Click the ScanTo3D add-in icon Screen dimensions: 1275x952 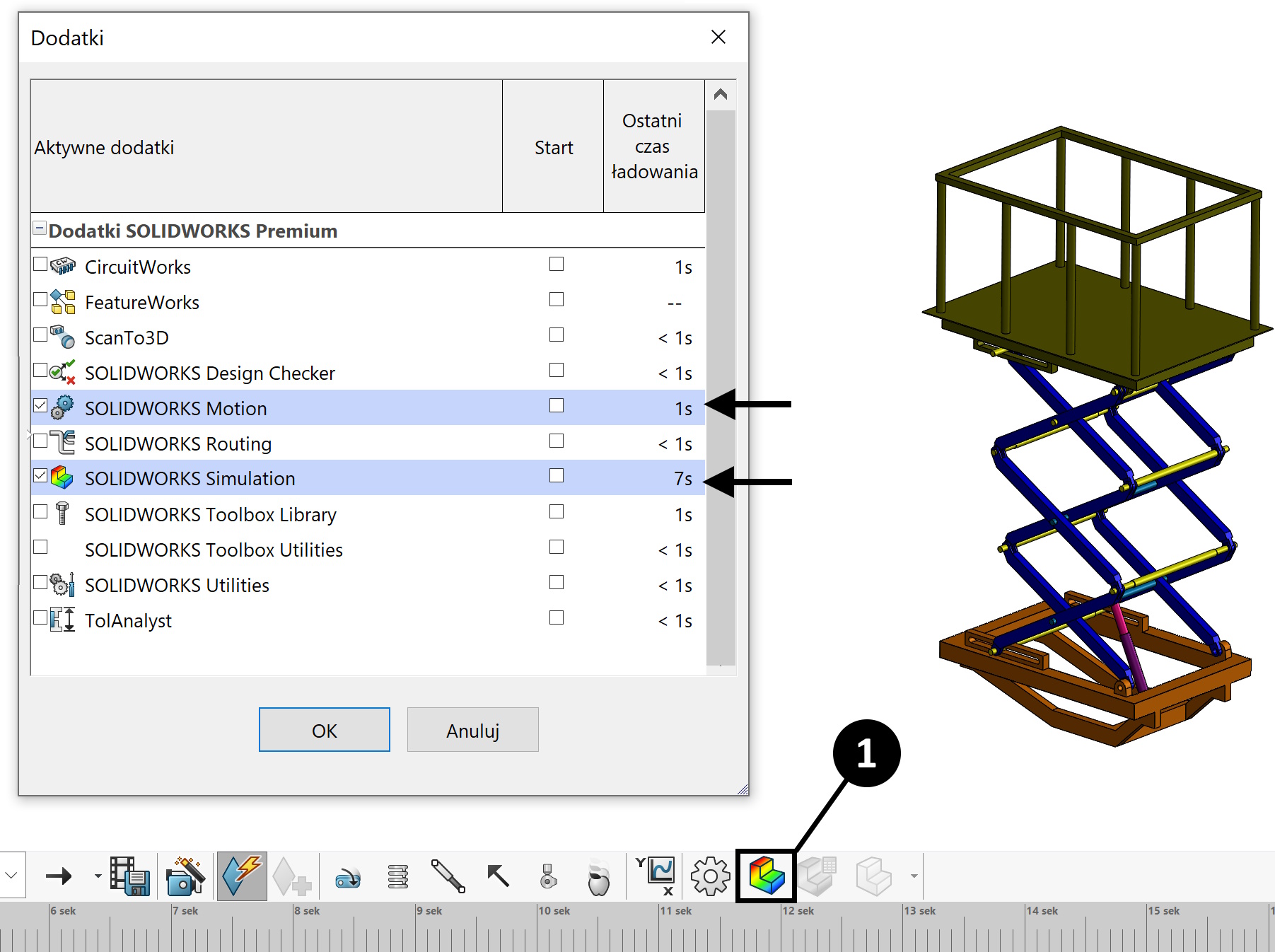(x=62, y=337)
